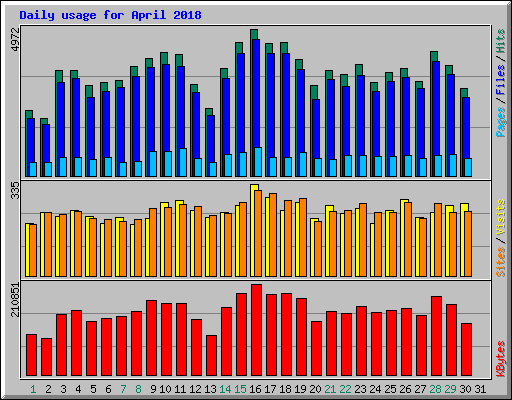Viewport: 512px width, 400px height.
Task: Click the red KBytes bar for day 28
Action: point(436,336)
